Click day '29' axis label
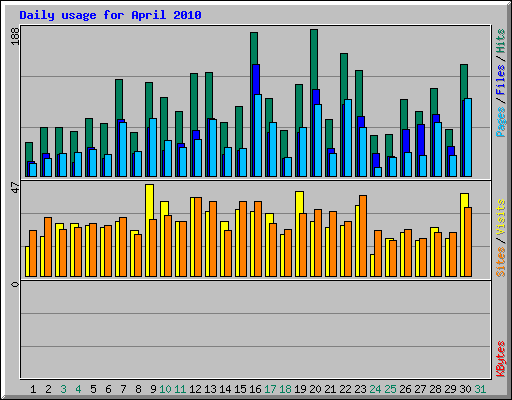The width and height of the screenshot is (512, 400). pyautogui.click(x=450, y=389)
